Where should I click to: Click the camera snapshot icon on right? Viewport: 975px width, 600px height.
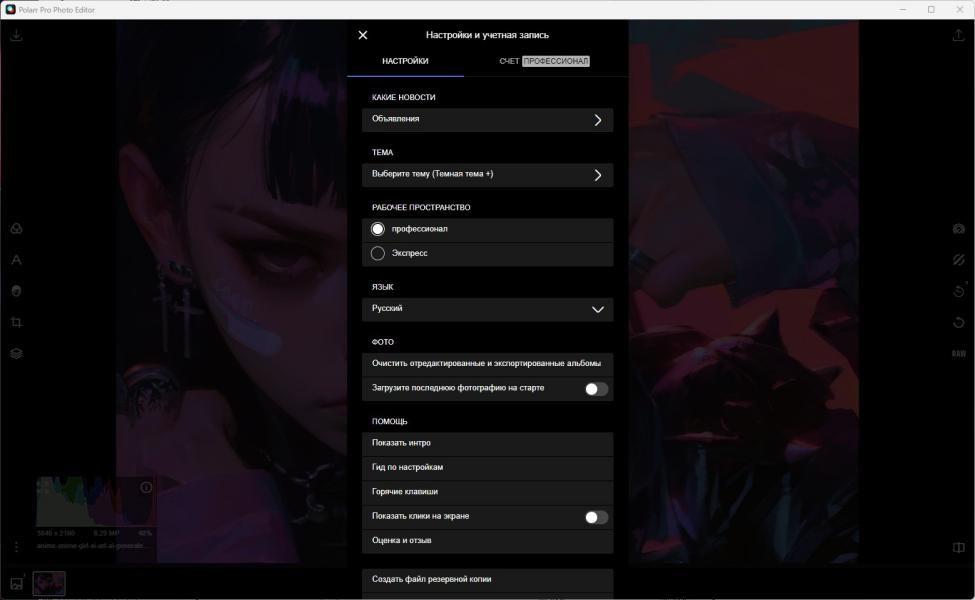click(x=958, y=229)
